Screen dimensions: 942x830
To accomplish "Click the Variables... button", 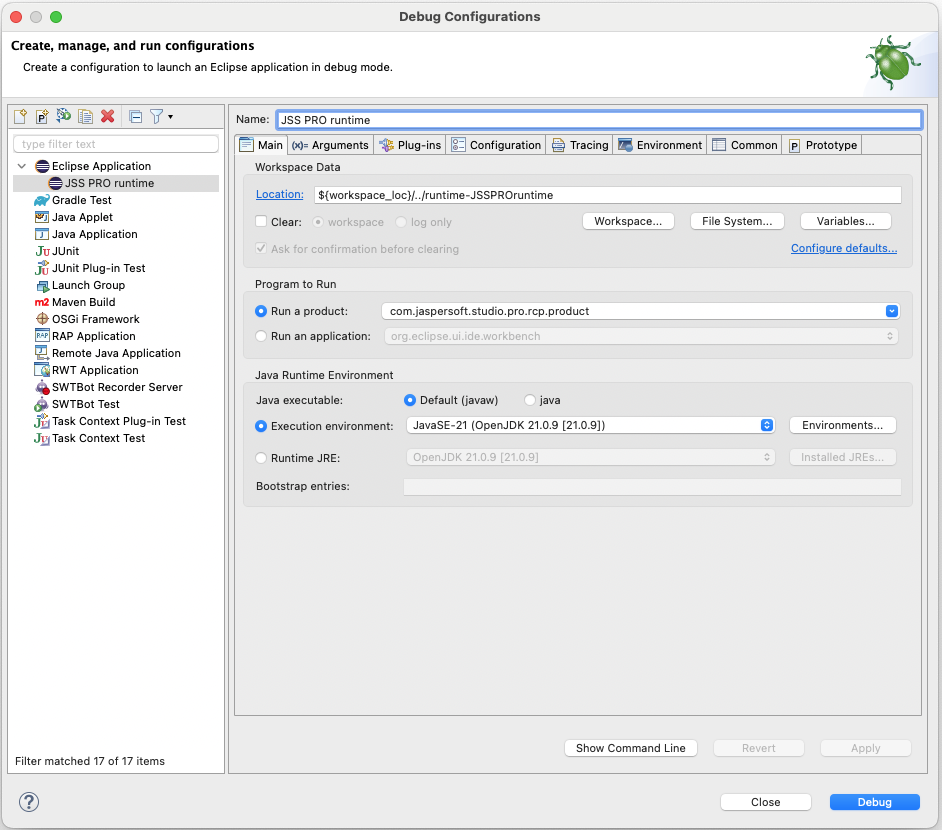I will [x=845, y=221].
